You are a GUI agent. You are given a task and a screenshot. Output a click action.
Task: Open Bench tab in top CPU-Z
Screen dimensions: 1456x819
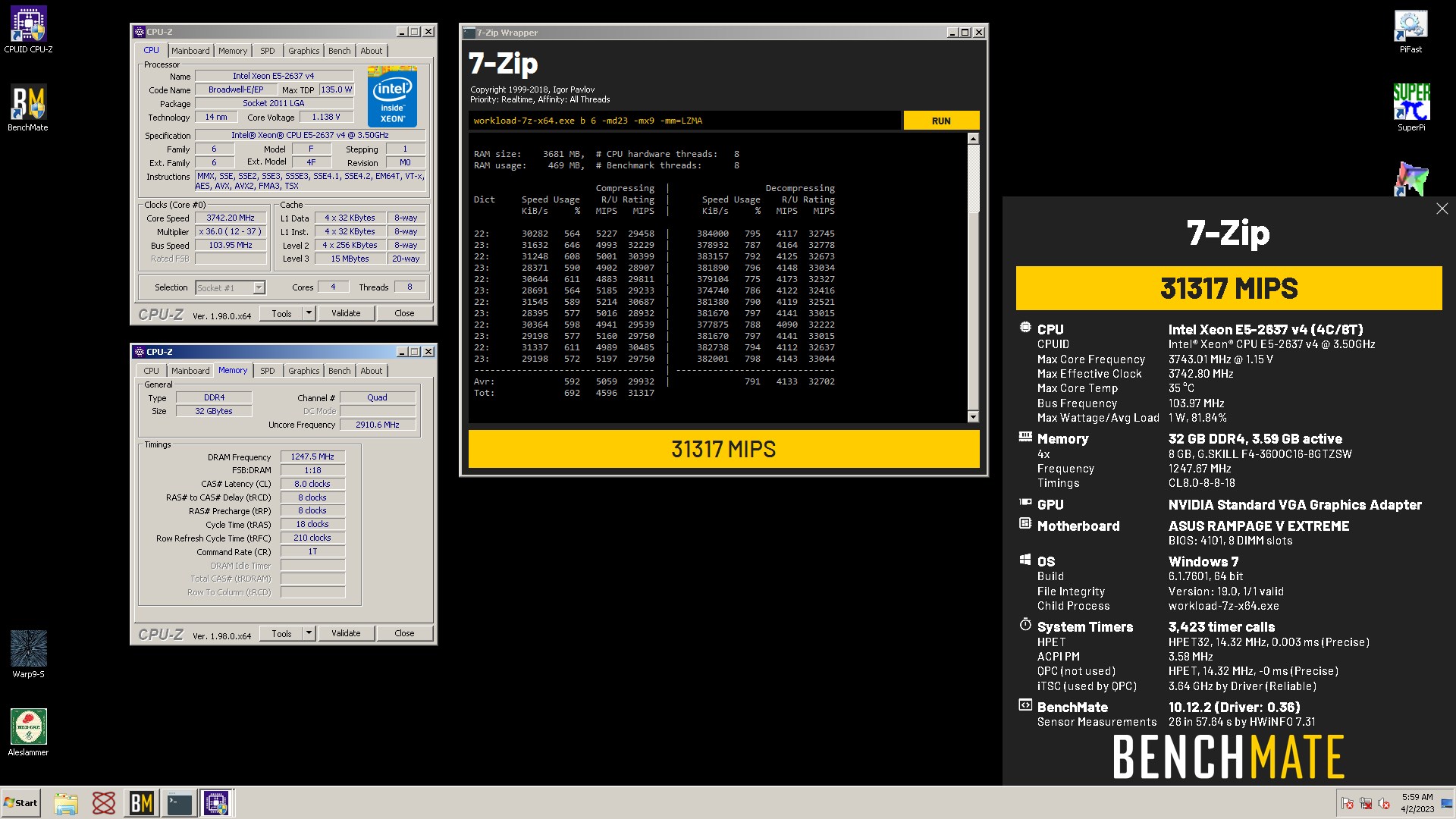340,51
